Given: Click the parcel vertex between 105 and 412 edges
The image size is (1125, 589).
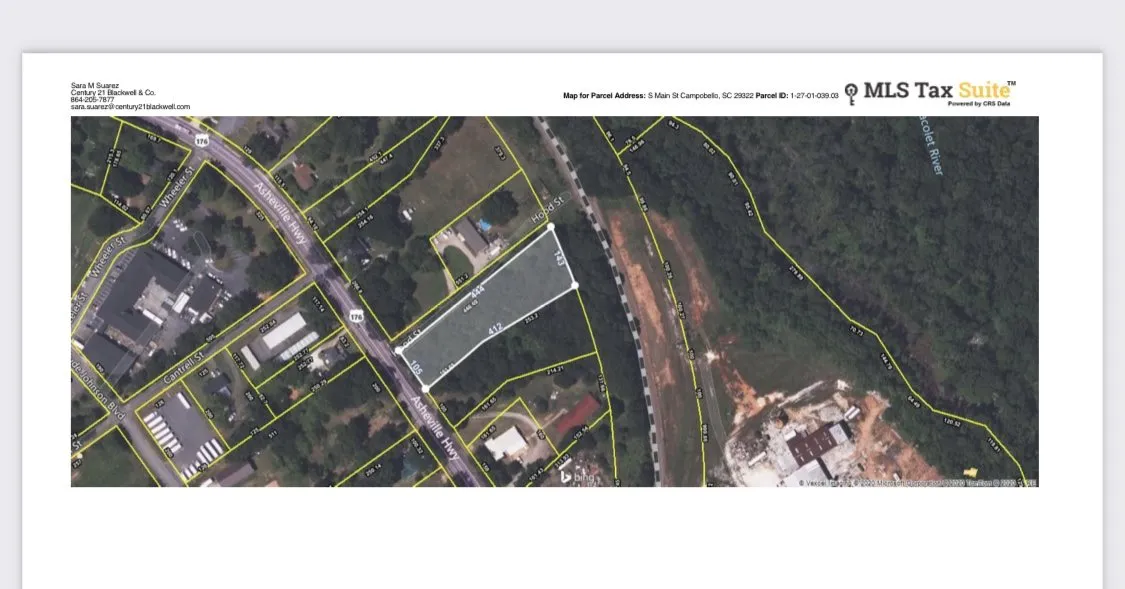Looking at the screenshot, I should pyautogui.click(x=426, y=388).
